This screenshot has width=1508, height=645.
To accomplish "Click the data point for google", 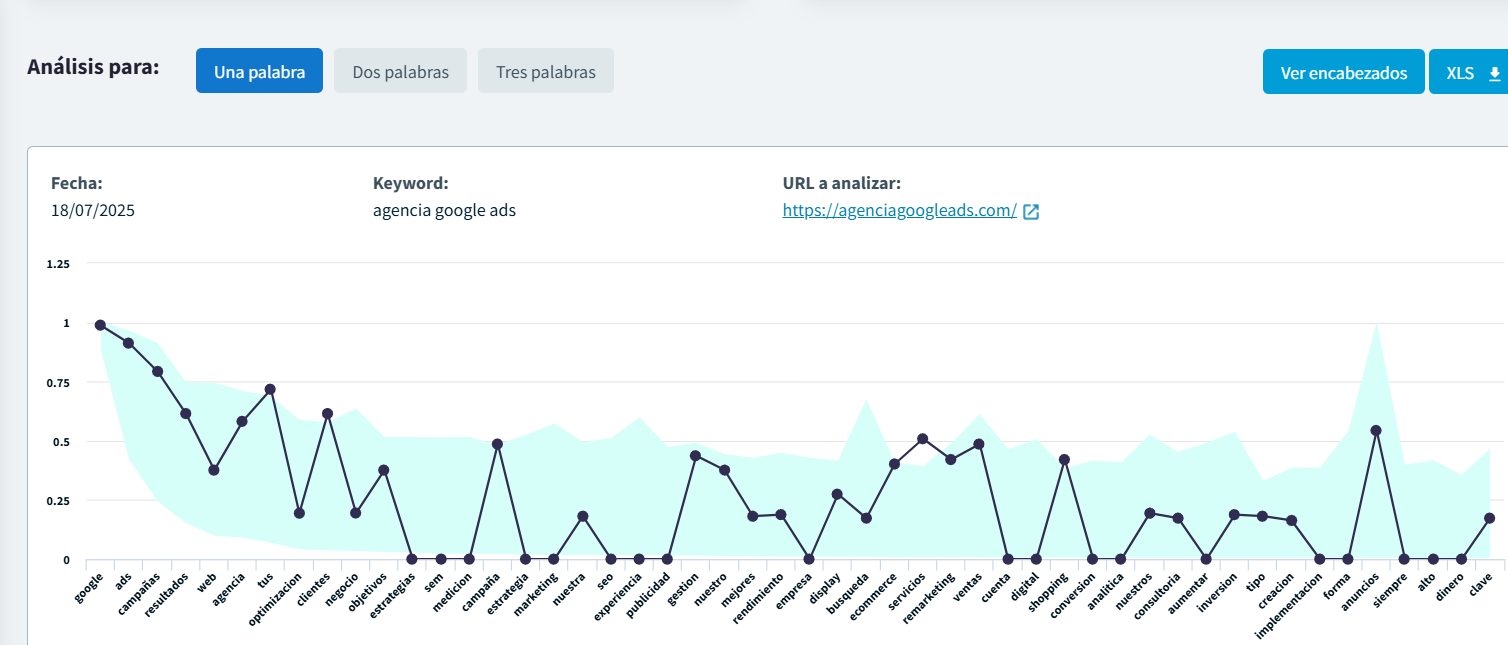I will click(x=100, y=325).
